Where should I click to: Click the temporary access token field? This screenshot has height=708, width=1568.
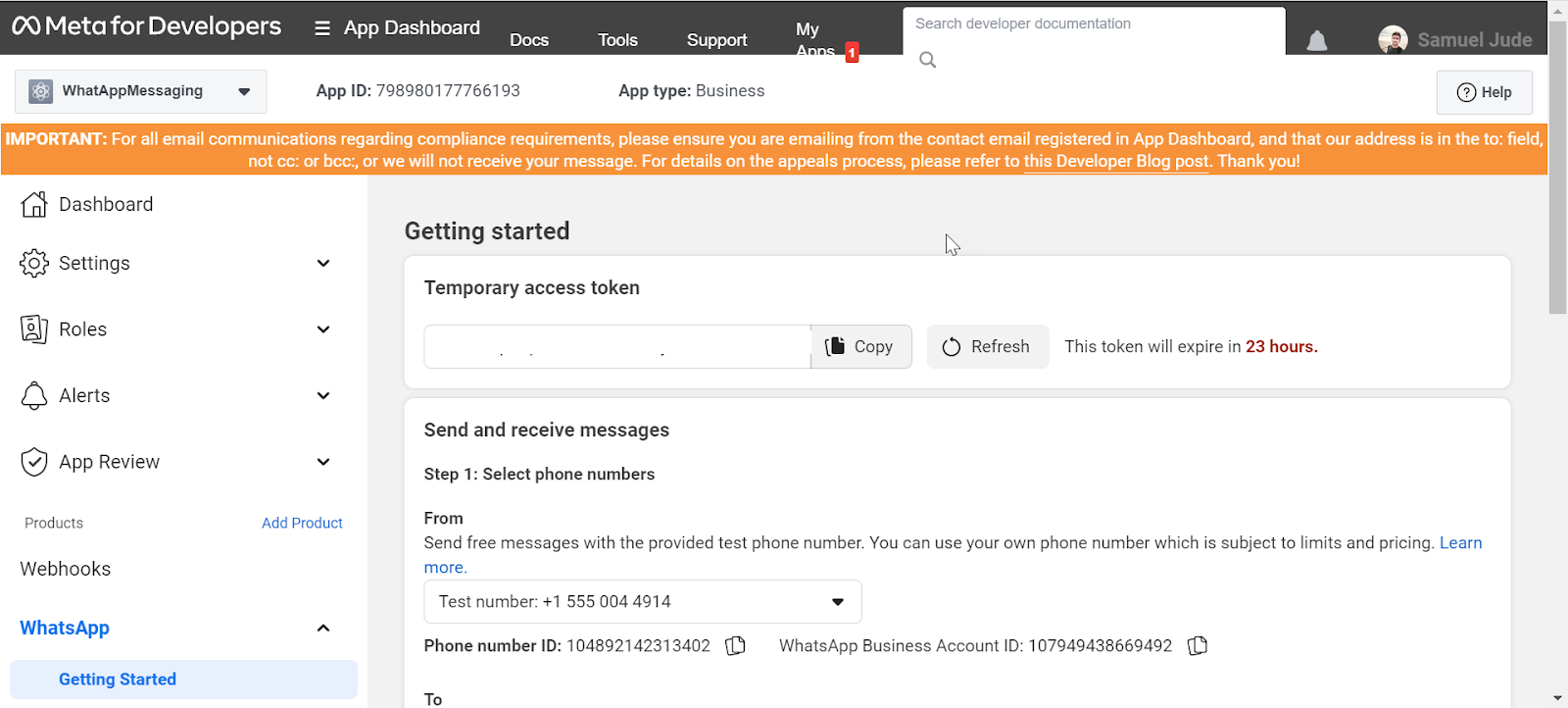pyautogui.click(x=617, y=347)
